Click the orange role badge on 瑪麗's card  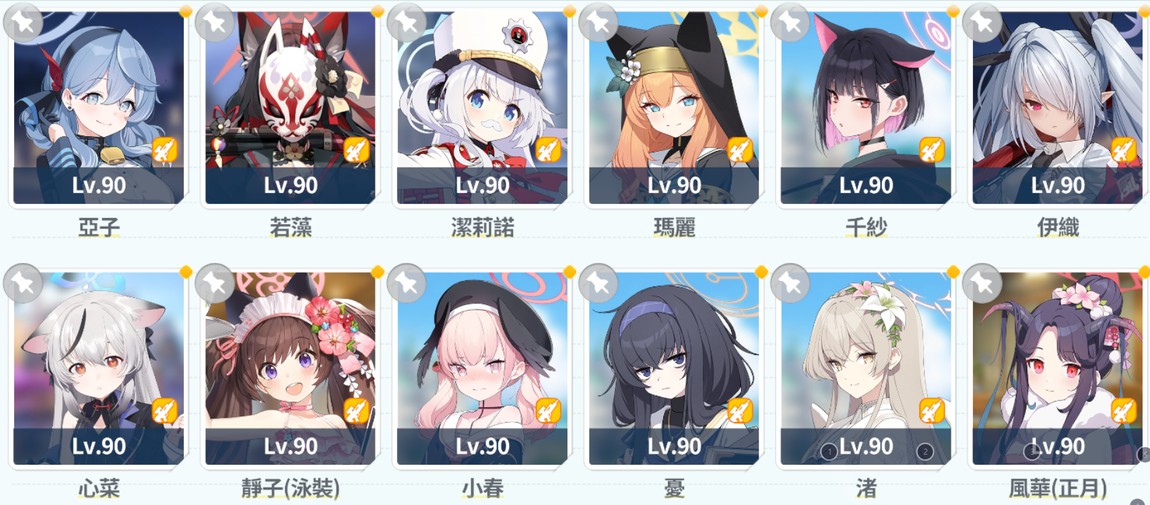click(739, 150)
